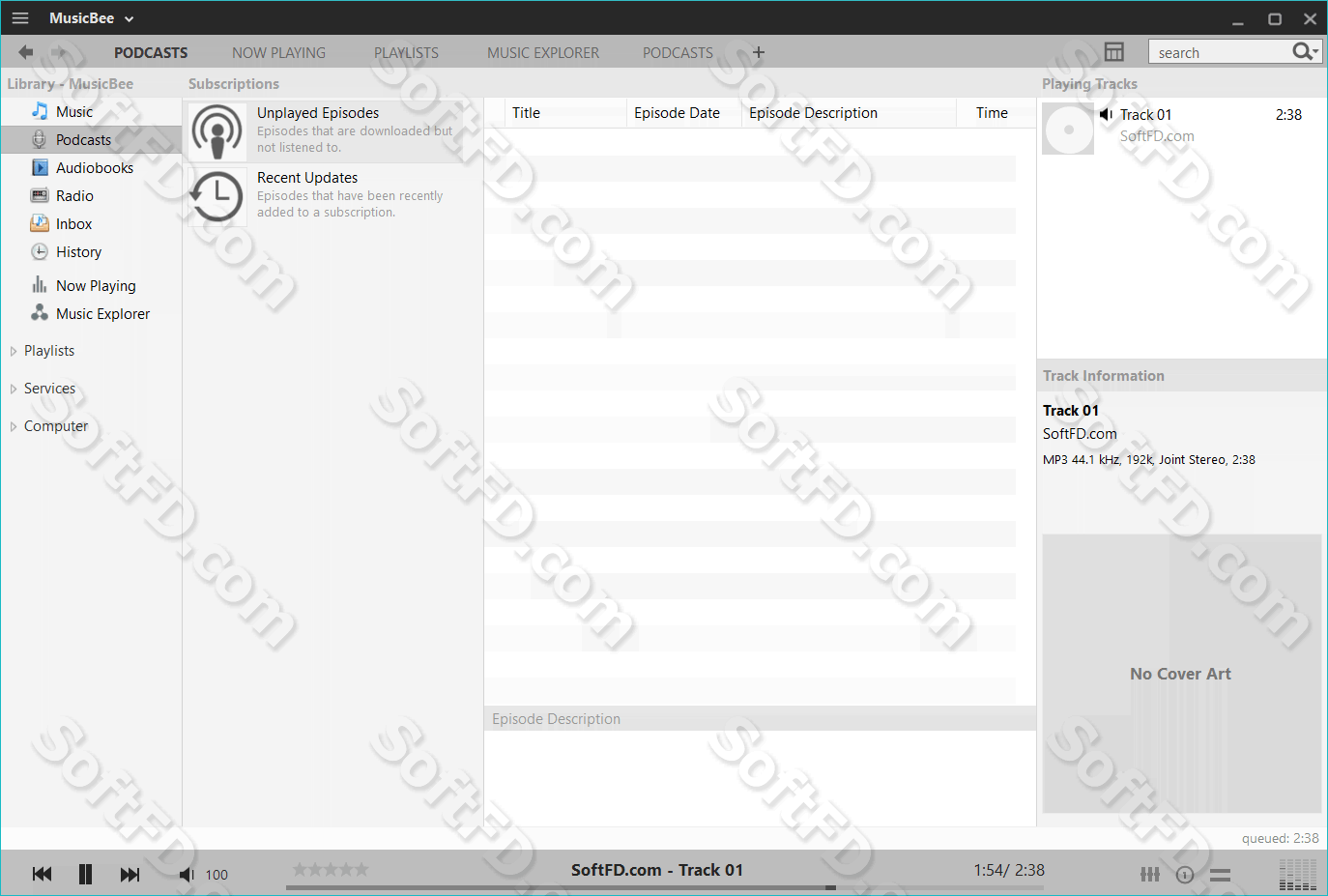This screenshot has width=1328, height=896.
Task: Mute the volume speaker icon
Action: tap(187, 875)
